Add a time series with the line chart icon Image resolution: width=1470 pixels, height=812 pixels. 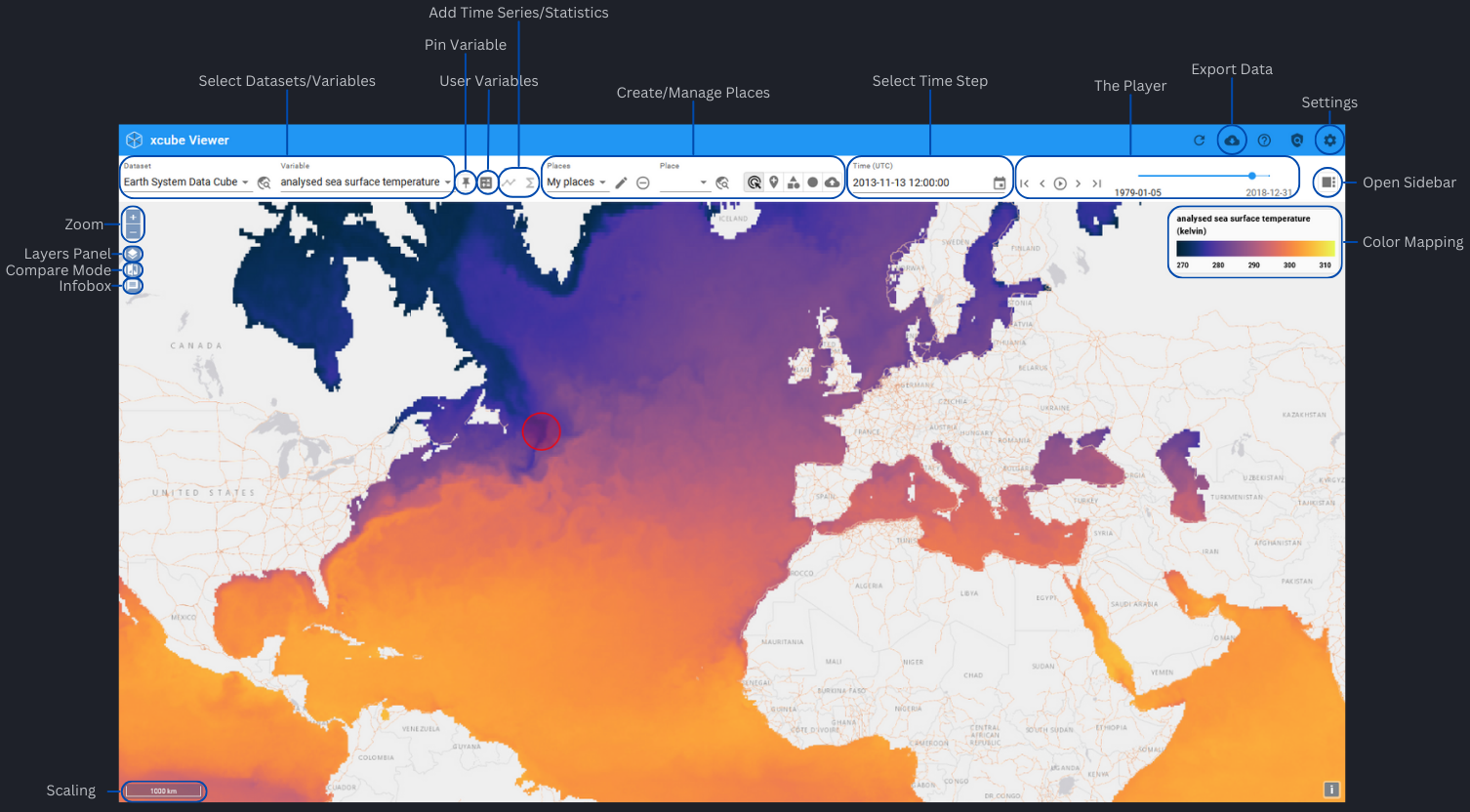(509, 183)
